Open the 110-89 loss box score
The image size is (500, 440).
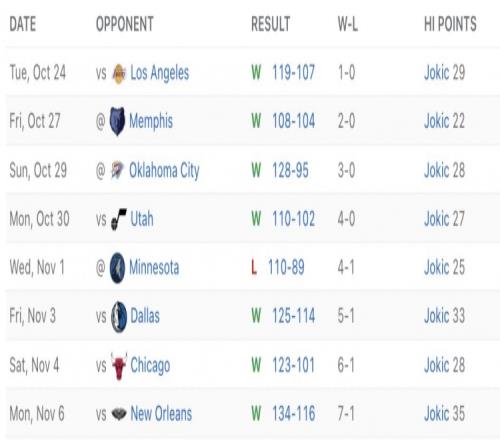point(286,267)
